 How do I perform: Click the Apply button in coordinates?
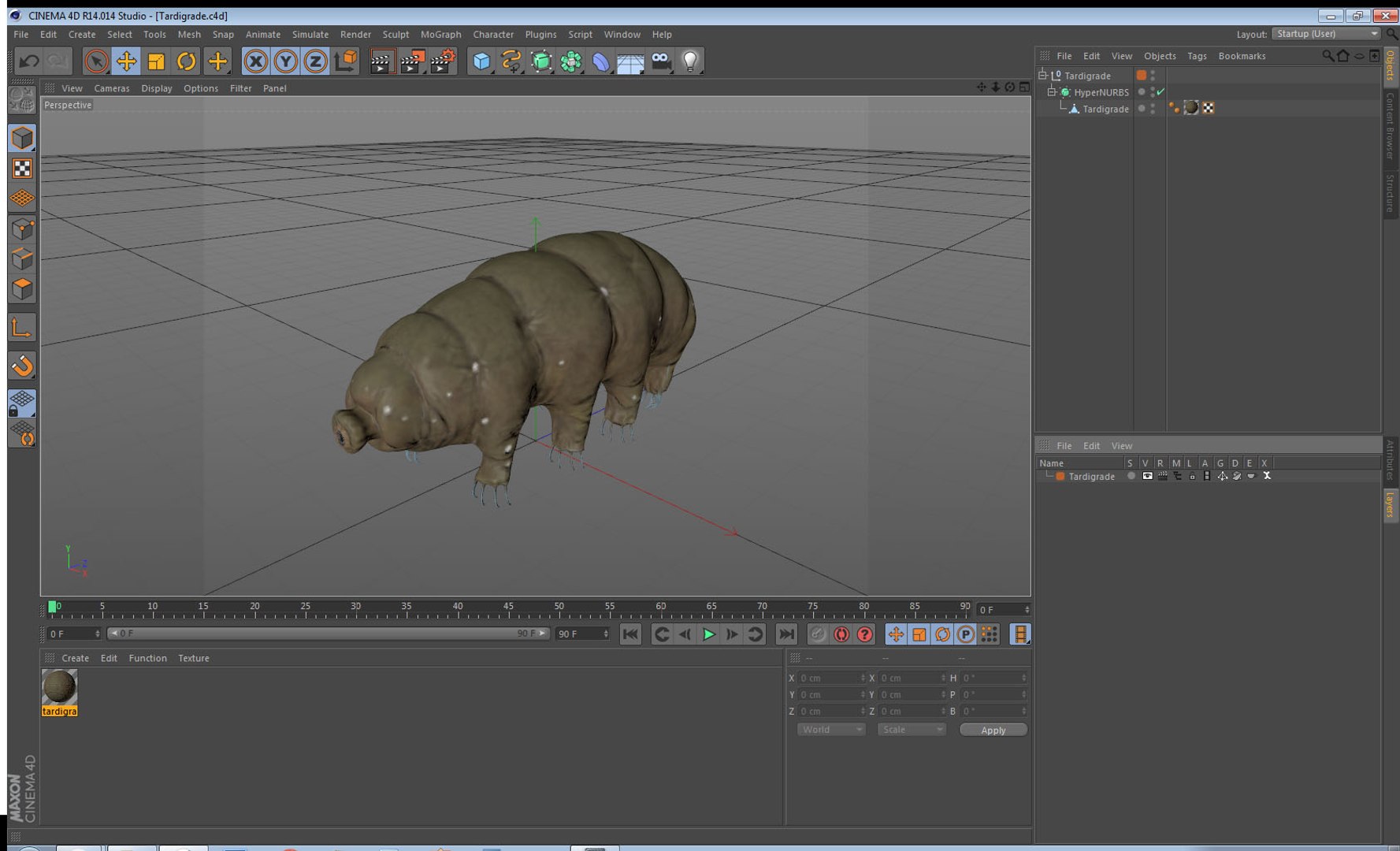click(993, 730)
